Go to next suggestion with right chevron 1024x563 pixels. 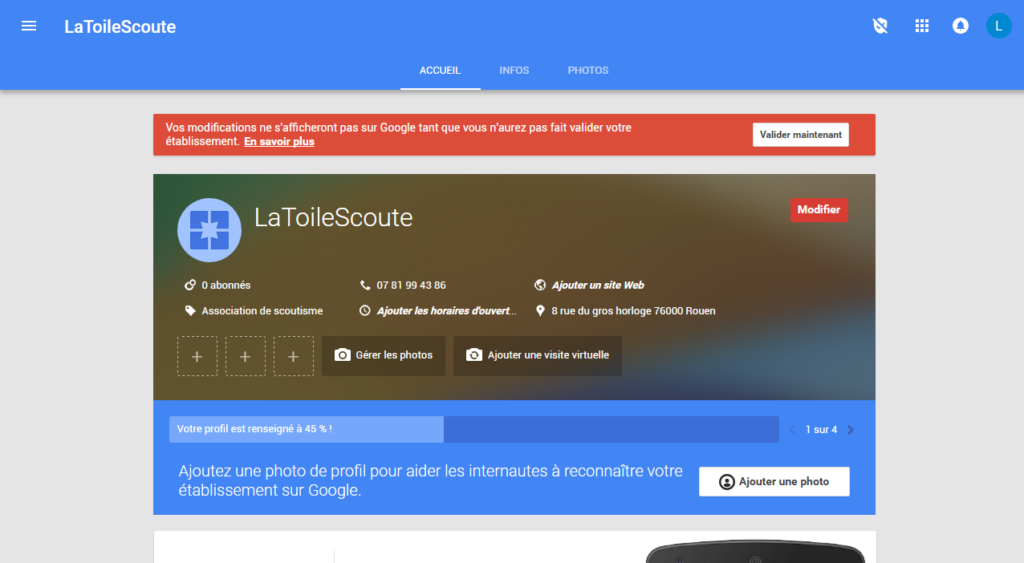tap(850, 430)
